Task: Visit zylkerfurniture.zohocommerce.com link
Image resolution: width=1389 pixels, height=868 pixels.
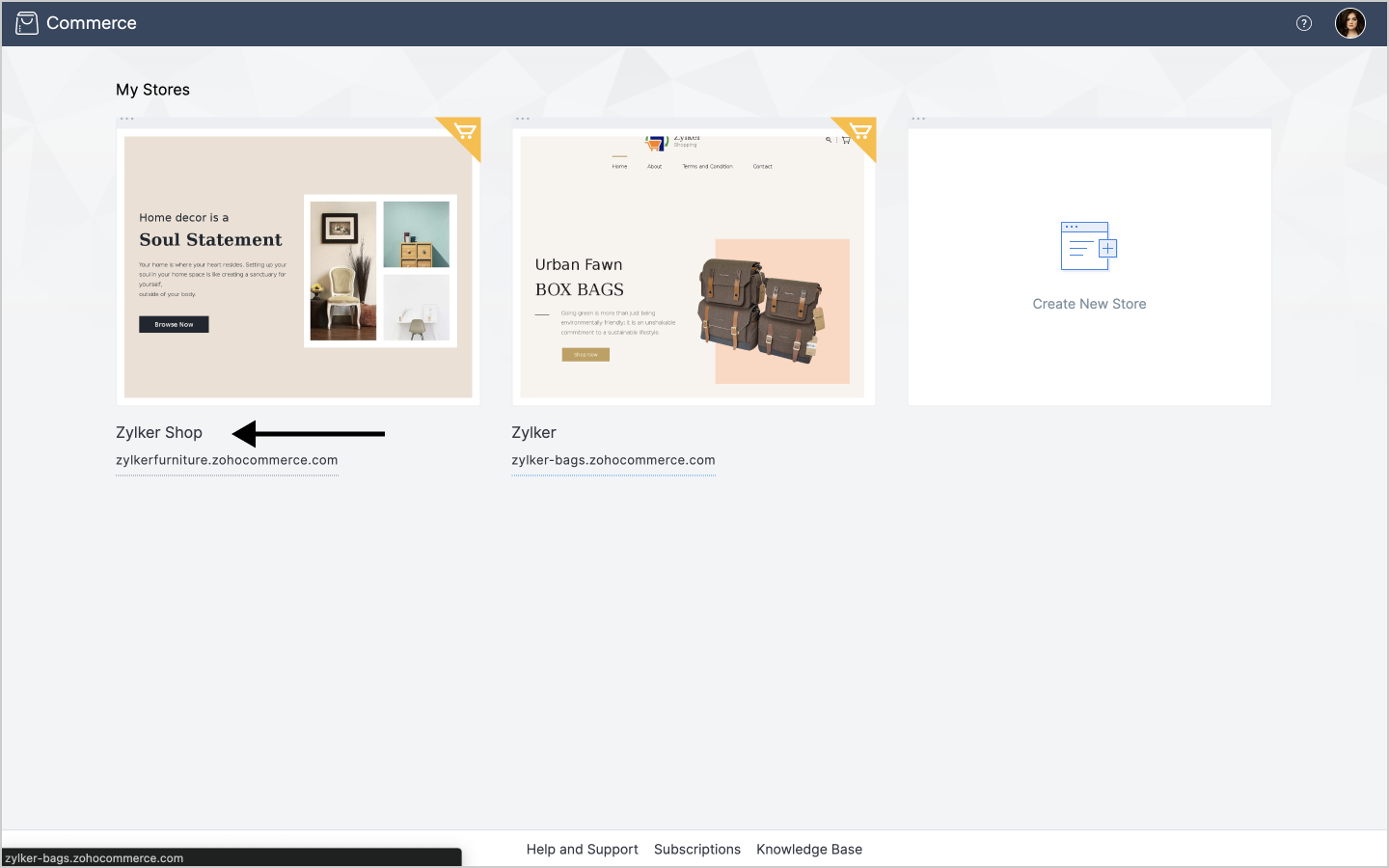Action: coord(227,460)
